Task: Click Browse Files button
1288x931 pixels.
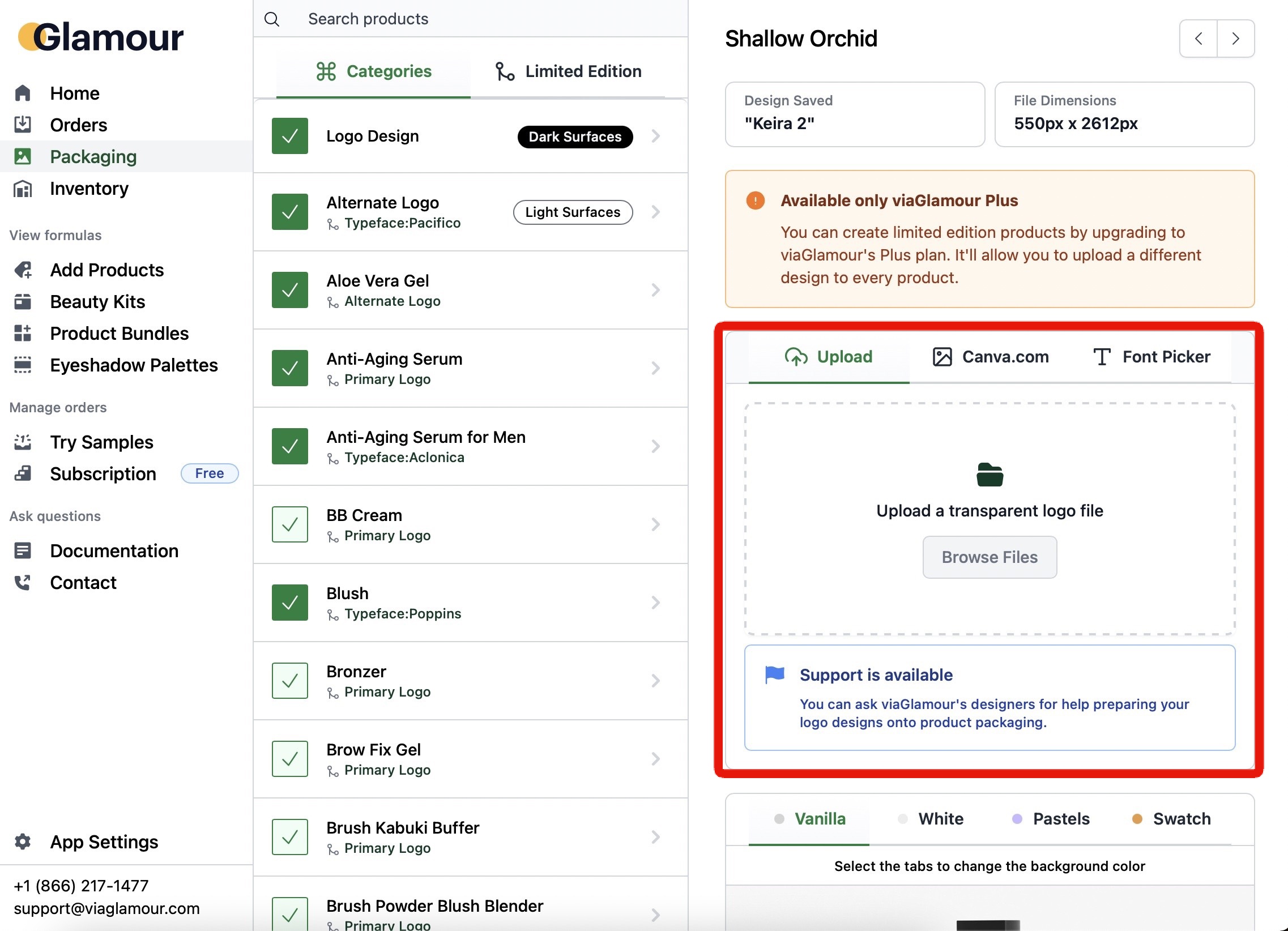Action: tap(989, 557)
